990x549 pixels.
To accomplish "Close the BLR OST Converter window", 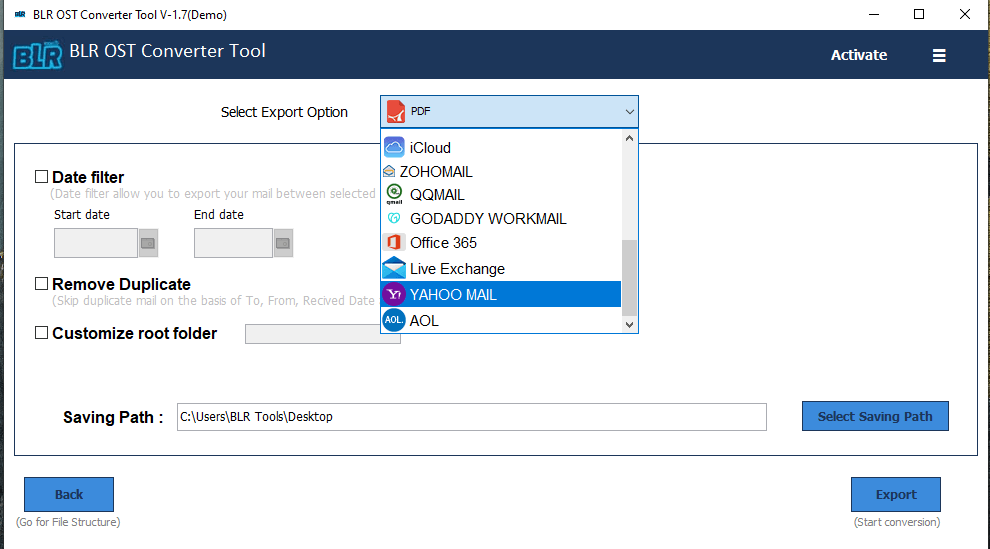I will [x=965, y=15].
